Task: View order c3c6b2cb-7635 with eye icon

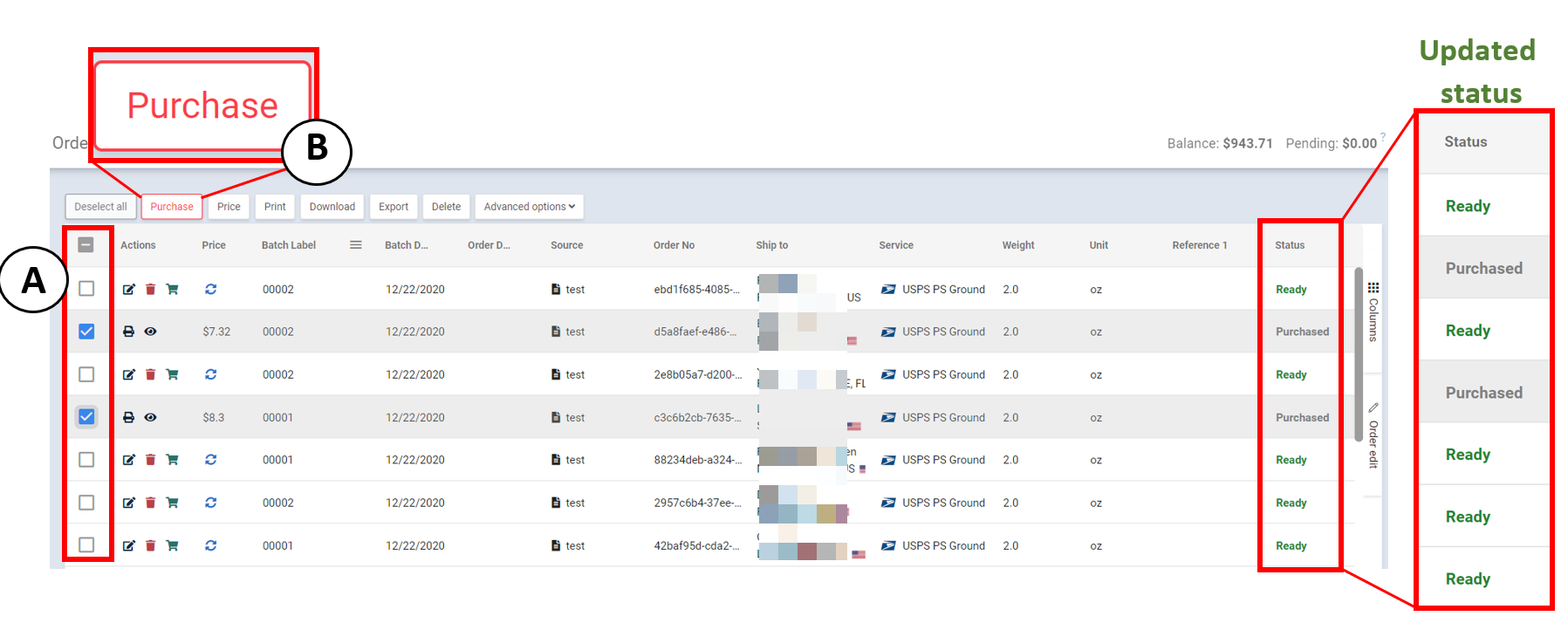Action: [150, 417]
